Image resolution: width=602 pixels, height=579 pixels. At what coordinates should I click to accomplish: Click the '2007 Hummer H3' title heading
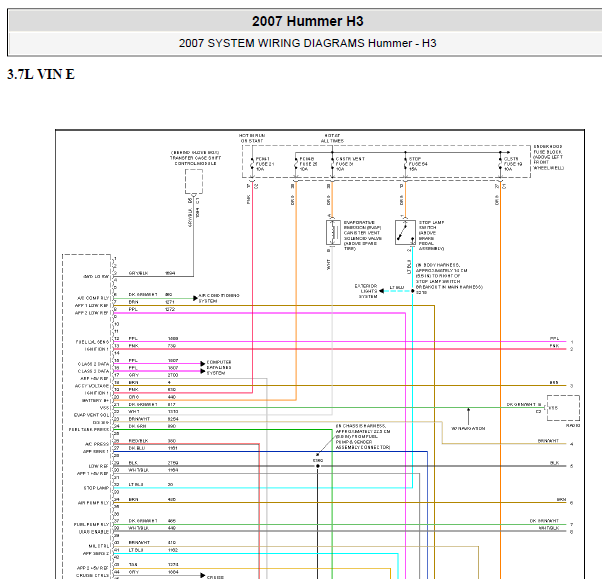308,21
